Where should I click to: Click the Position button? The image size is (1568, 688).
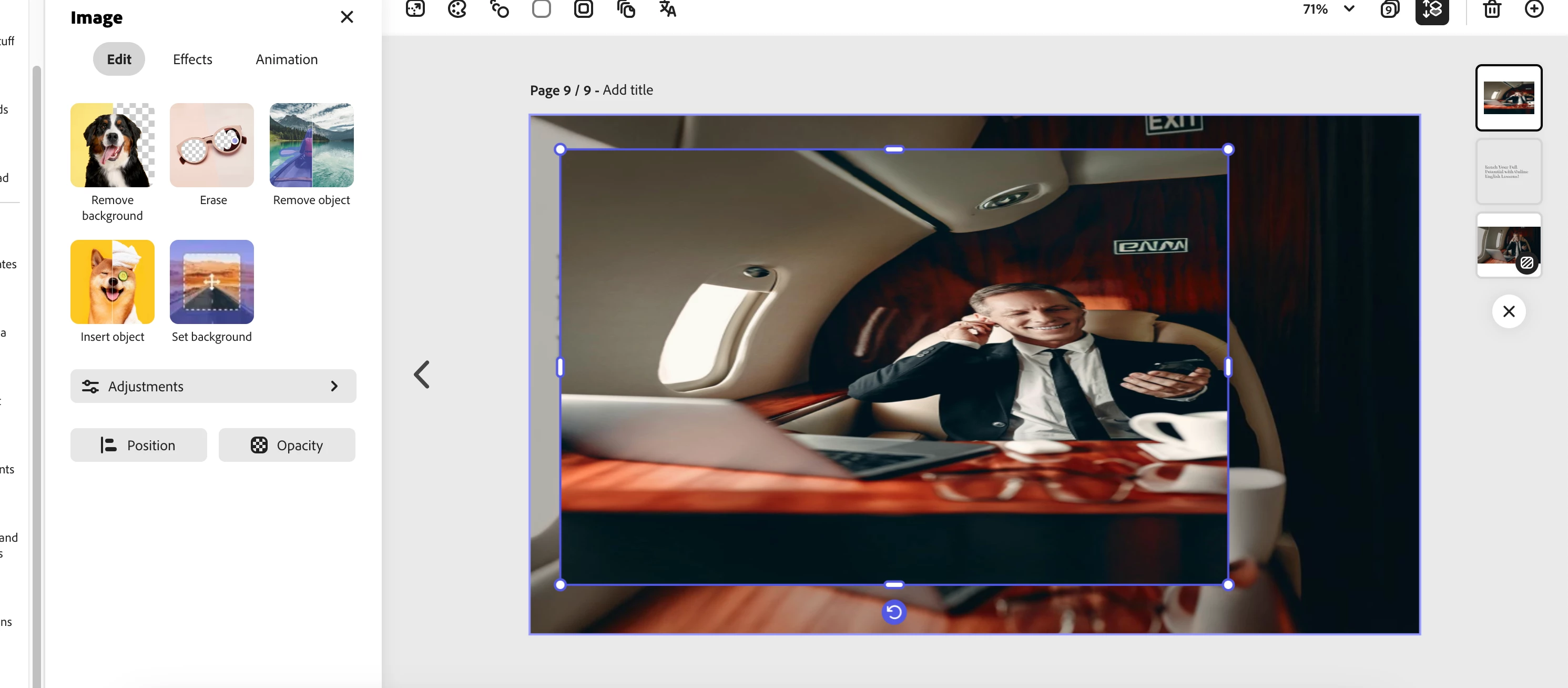tap(139, 445)
